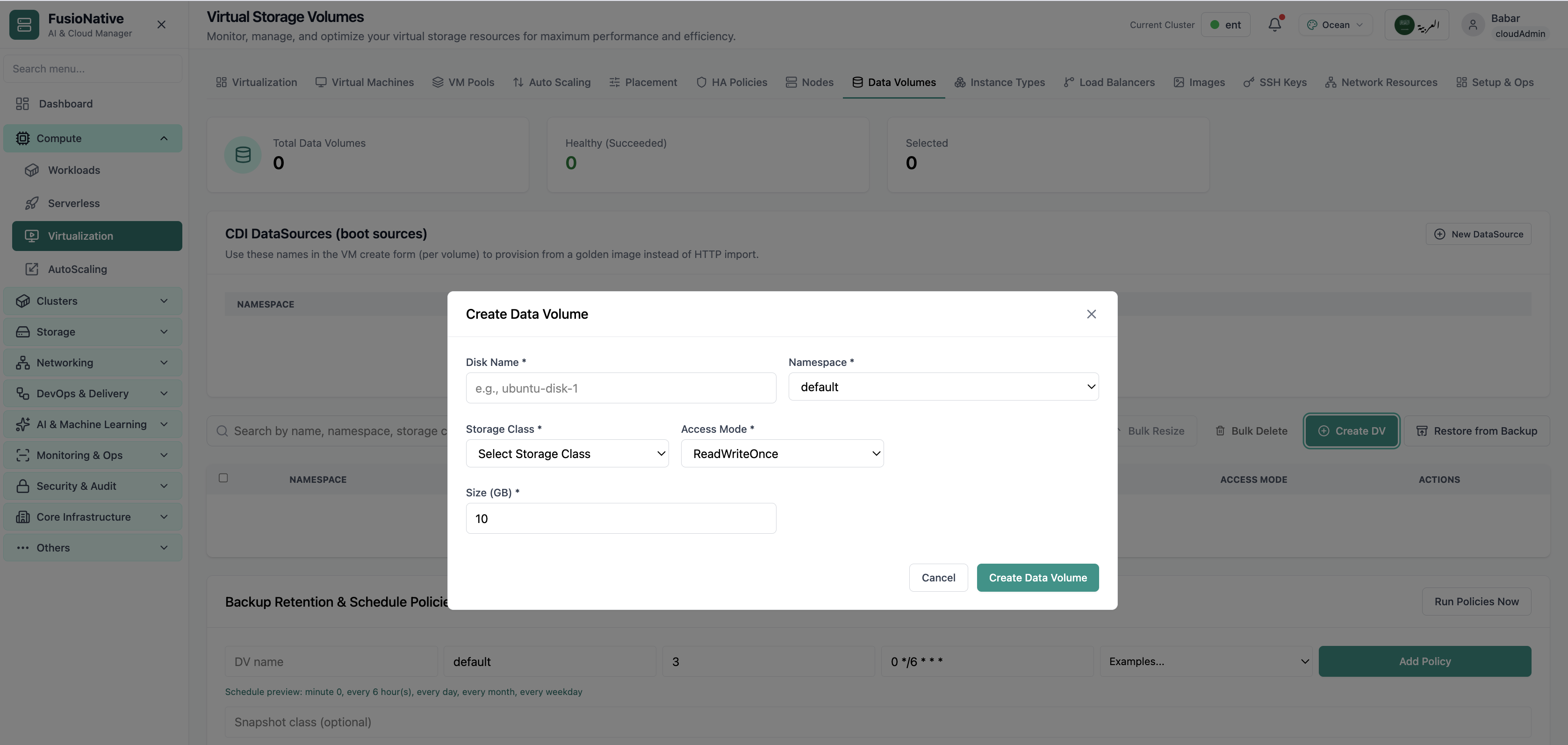
Task: Open the Ocean theme dropdown
Action: [1336, 25]
